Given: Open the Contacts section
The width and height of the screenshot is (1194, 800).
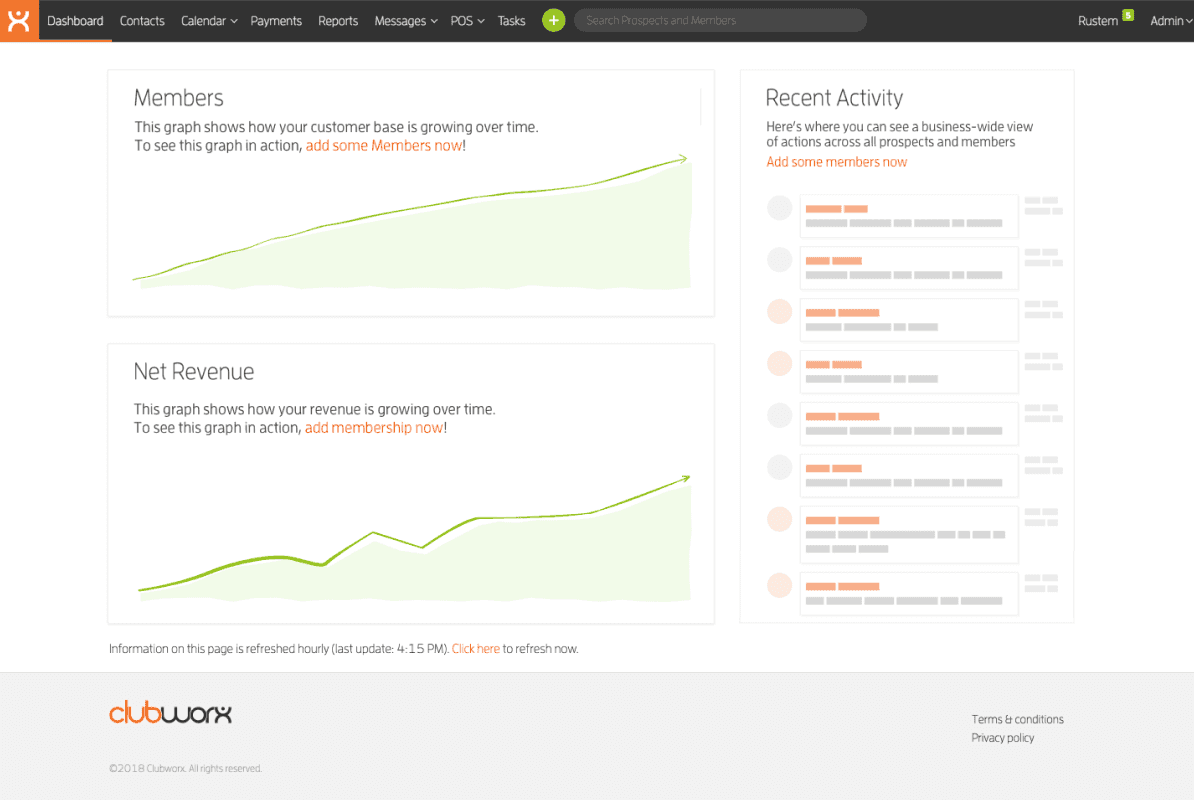Looking at the screenshot, I should click(142, 20).
